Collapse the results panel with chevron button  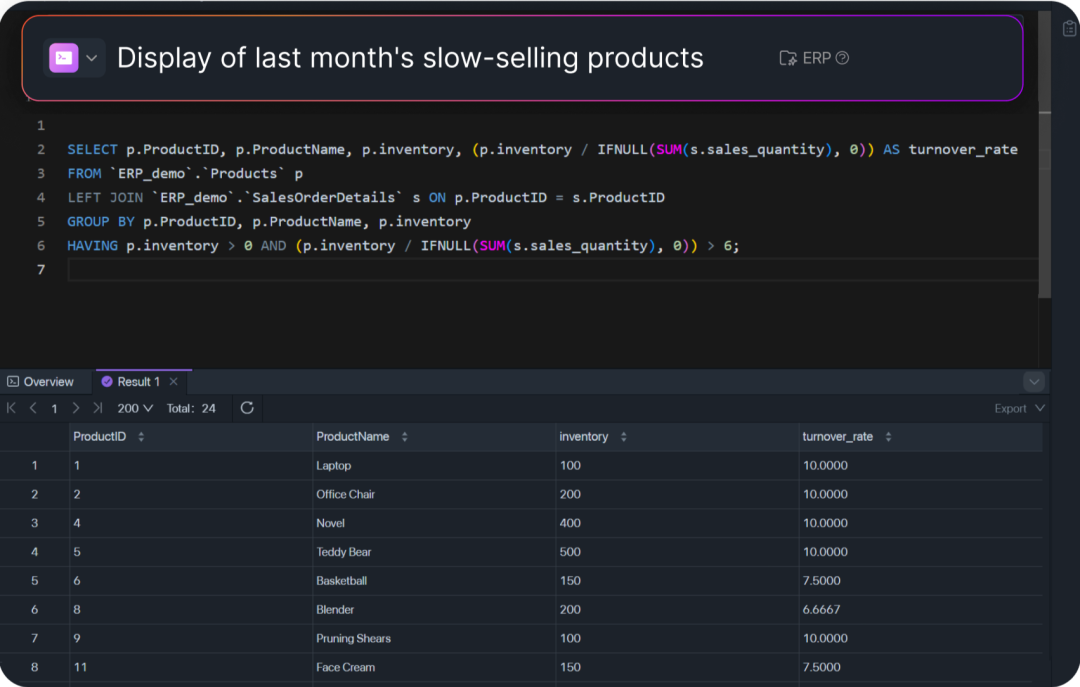point(1034,382)
